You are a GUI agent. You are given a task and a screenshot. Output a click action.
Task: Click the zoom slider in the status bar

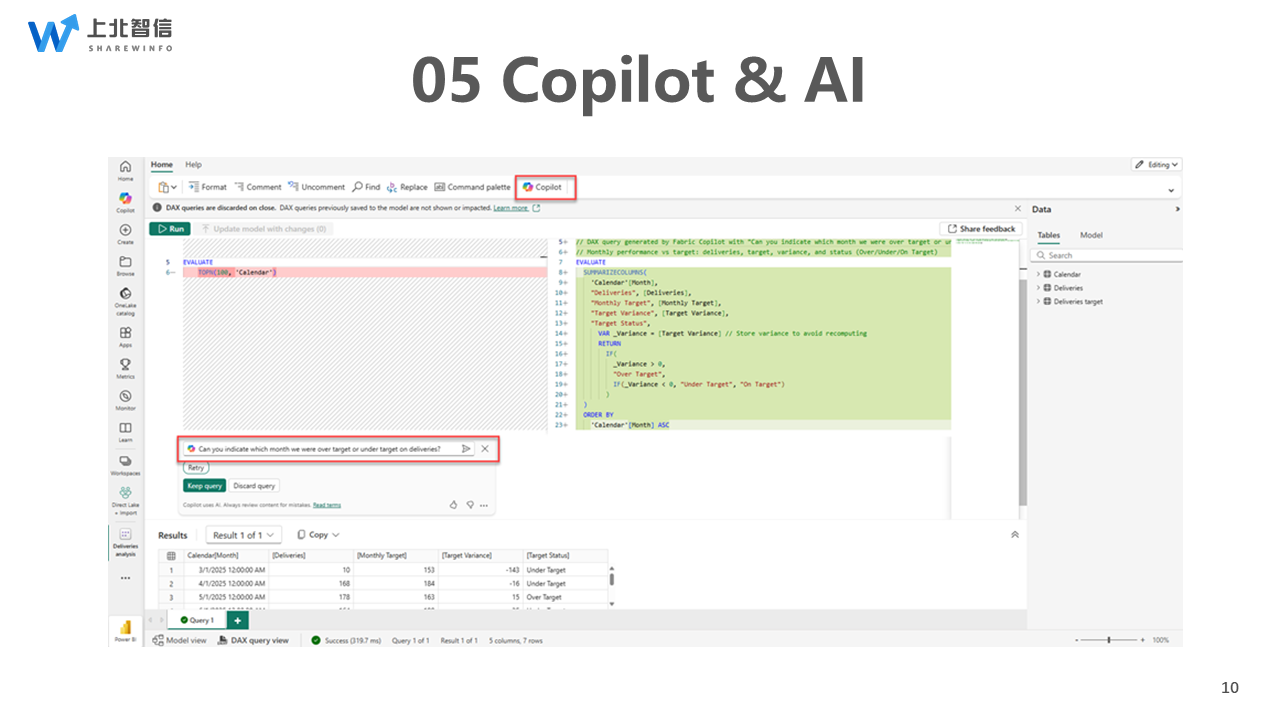1108,640
